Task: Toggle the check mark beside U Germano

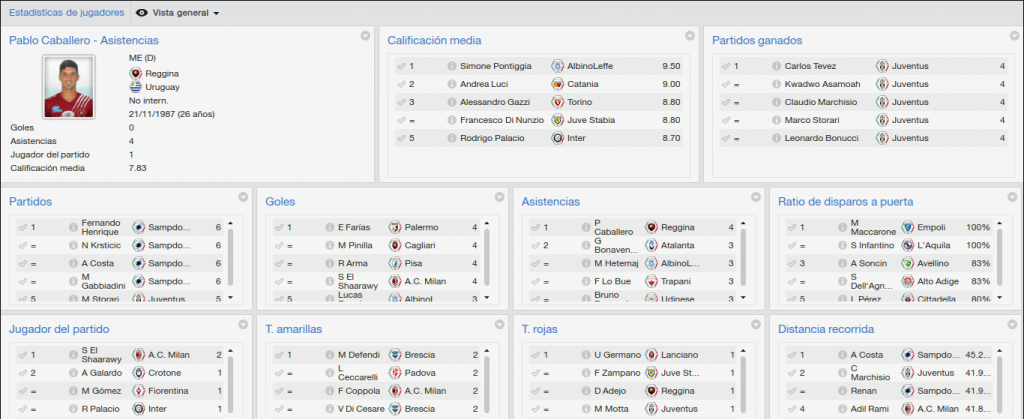Action: (x=536, y=355)
